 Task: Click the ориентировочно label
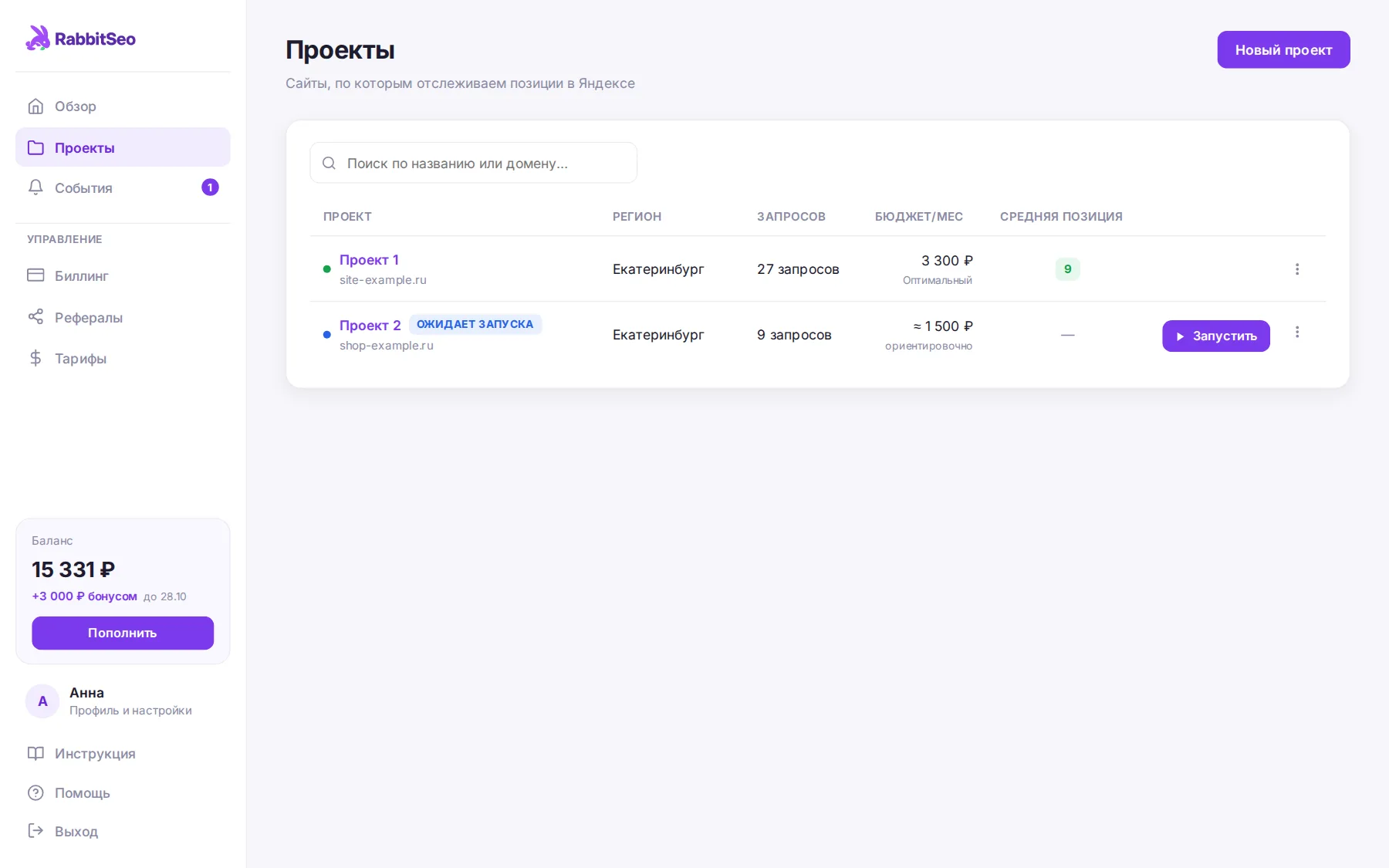coord(928,346)
